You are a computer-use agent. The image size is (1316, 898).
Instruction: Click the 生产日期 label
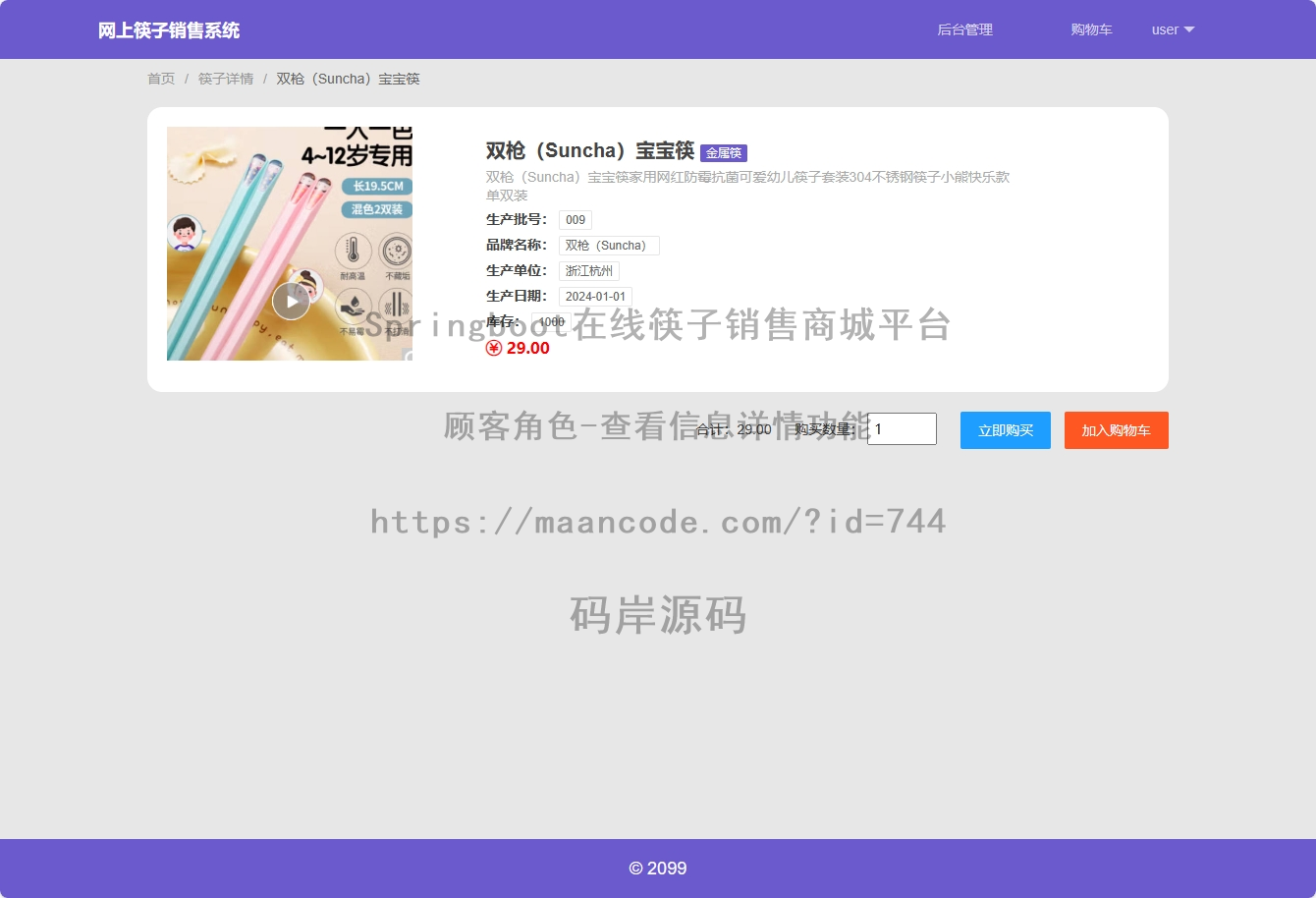[517, 296]
